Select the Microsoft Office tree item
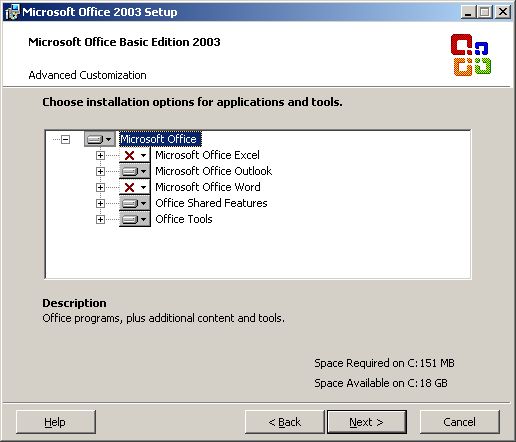 160,139
